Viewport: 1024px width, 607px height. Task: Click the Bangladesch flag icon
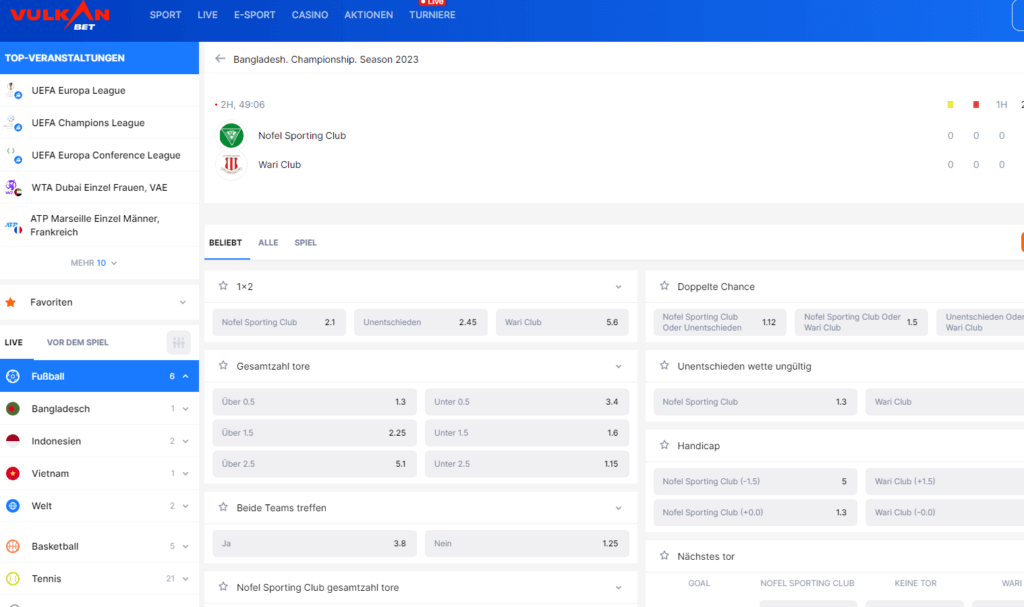pos(13,408)
